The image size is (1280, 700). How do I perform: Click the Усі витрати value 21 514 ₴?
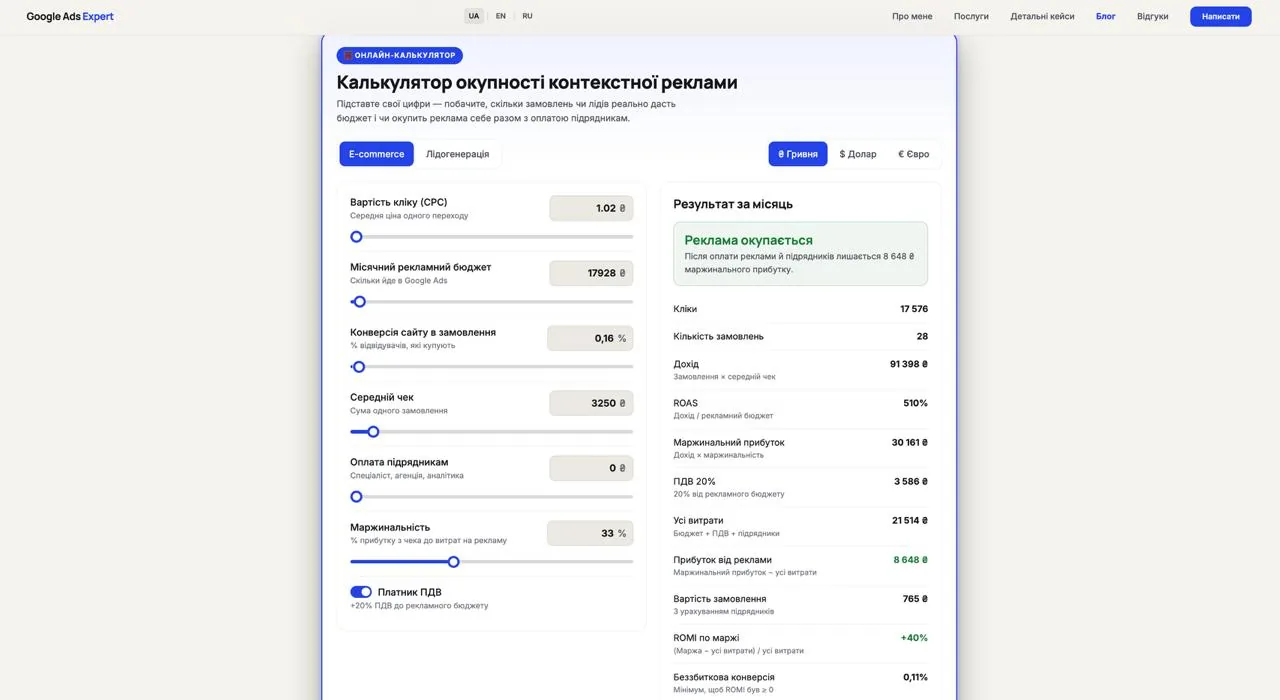pos(910,520)
